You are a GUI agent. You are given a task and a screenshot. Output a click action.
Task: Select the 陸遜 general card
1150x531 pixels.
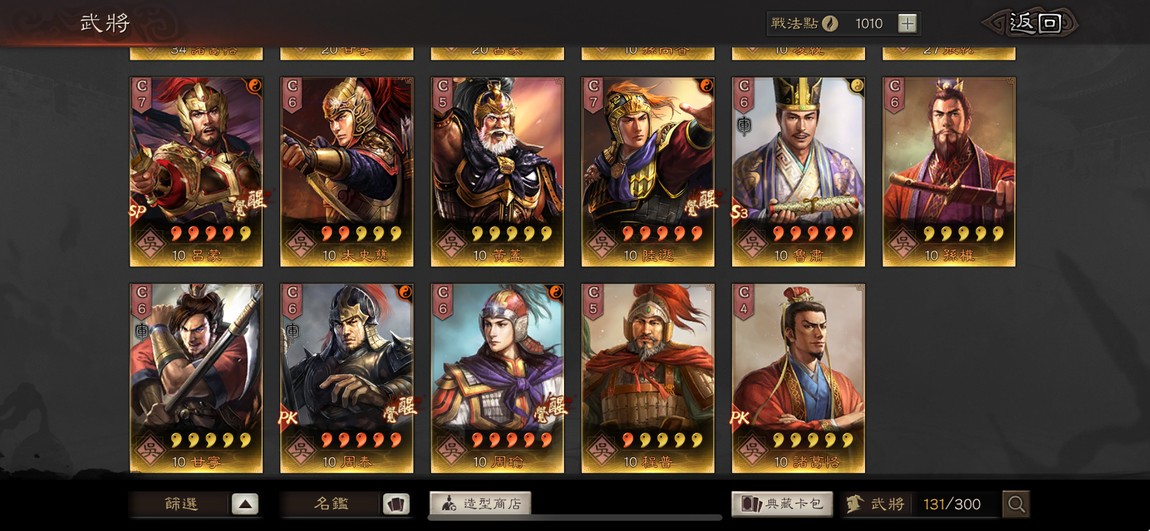click(648, 172)
